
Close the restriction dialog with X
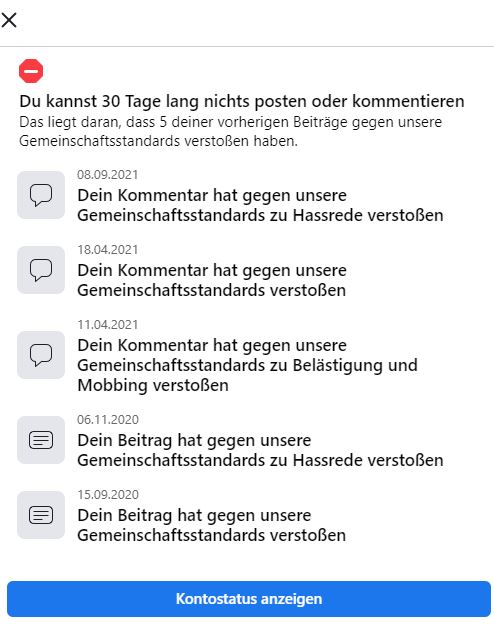point(9,20)
